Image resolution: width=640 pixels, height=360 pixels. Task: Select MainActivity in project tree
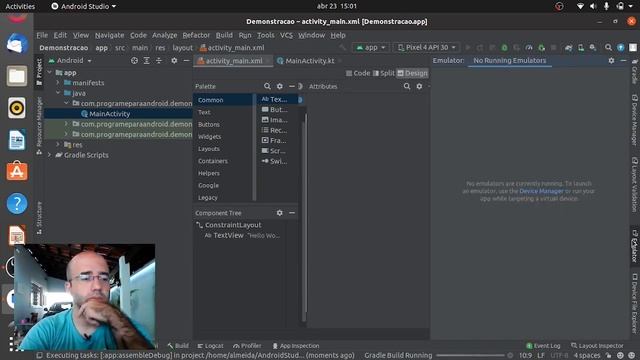click(109, 114)
